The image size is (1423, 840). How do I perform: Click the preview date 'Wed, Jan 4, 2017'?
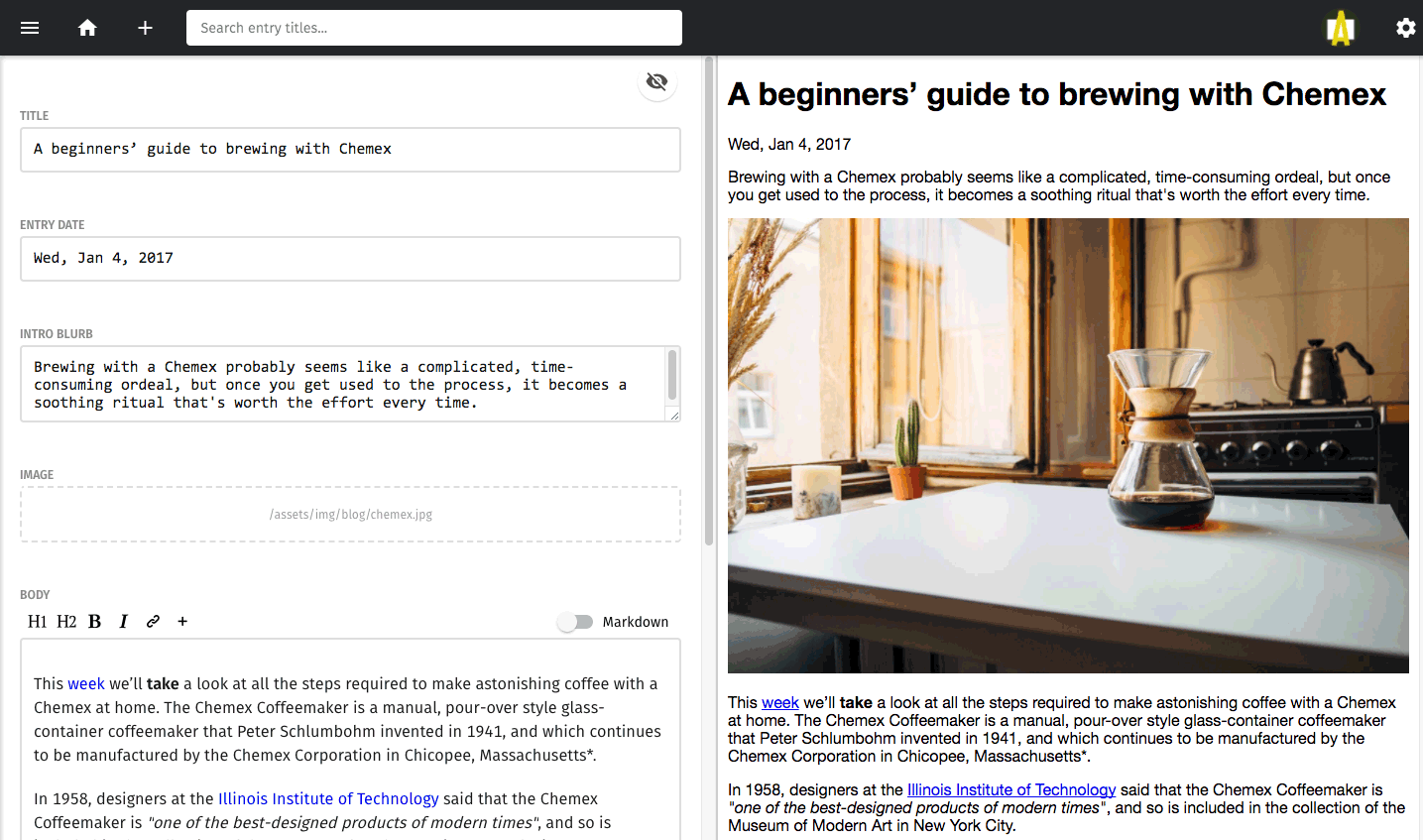789,144
